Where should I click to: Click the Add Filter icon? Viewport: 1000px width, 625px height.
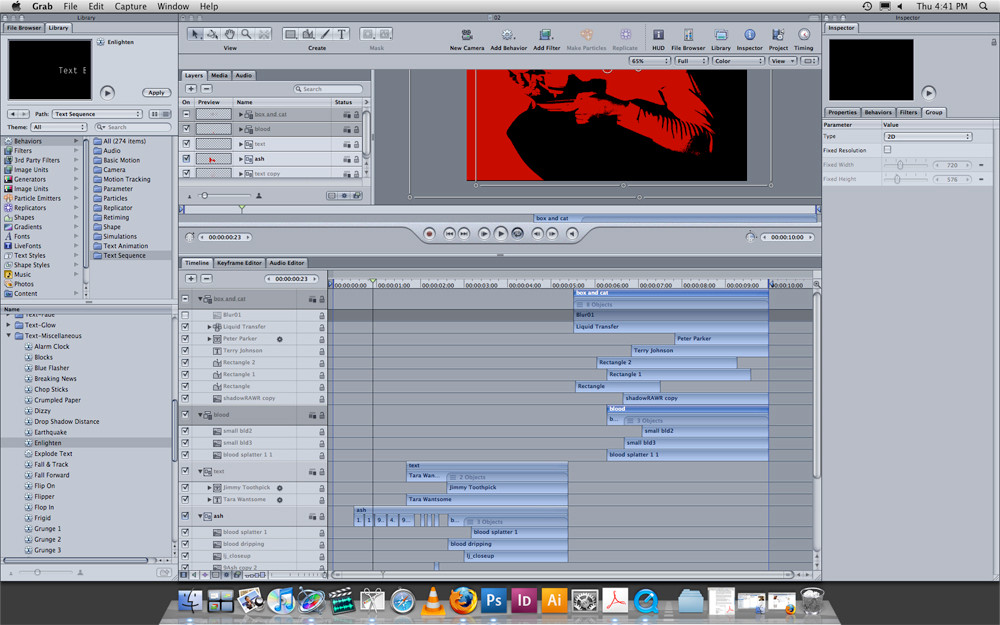pos(546,34)
